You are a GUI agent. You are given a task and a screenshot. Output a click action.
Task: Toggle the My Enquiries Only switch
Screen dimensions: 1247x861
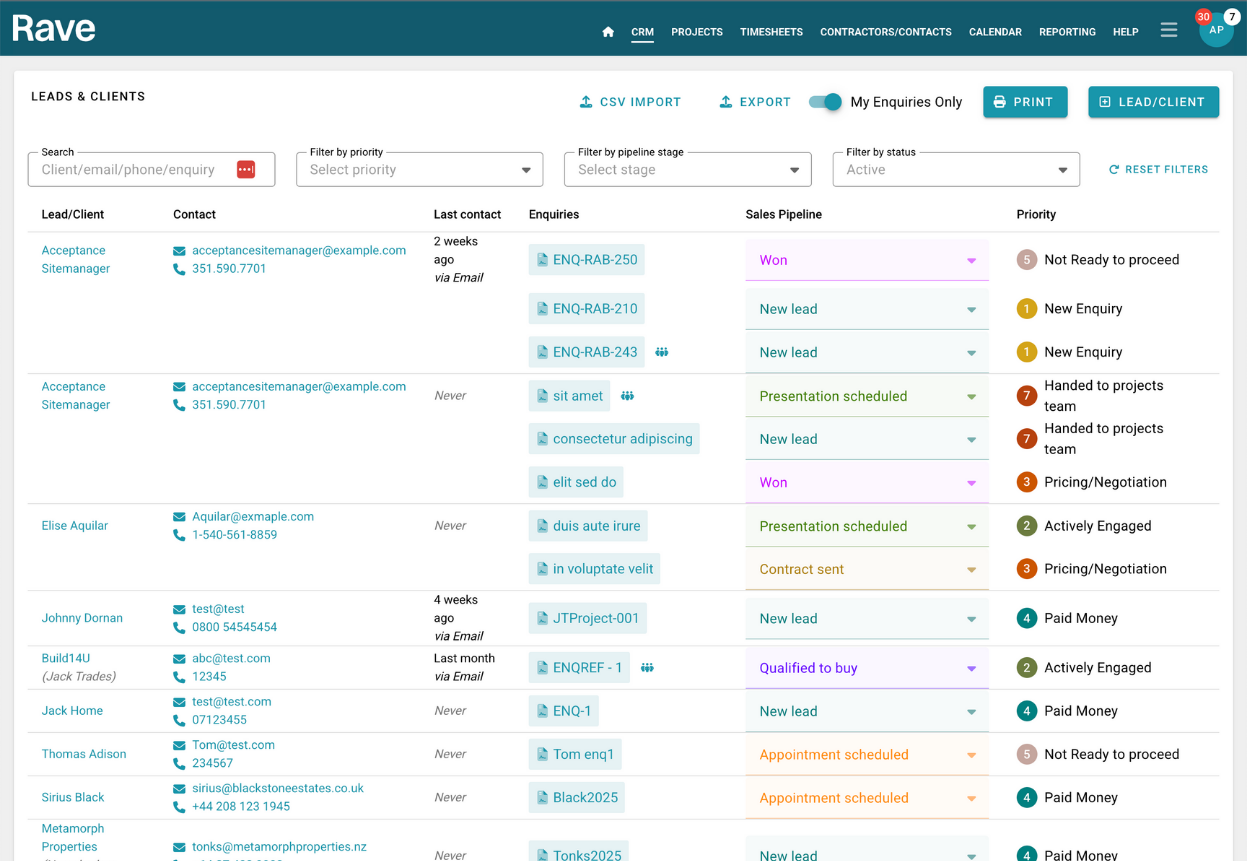pos(825,102)
